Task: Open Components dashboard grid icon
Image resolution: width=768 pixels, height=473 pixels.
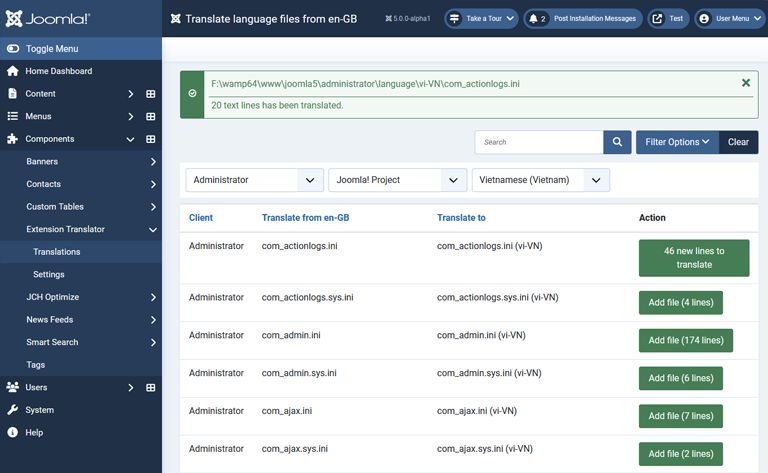Action: (151, 139)
